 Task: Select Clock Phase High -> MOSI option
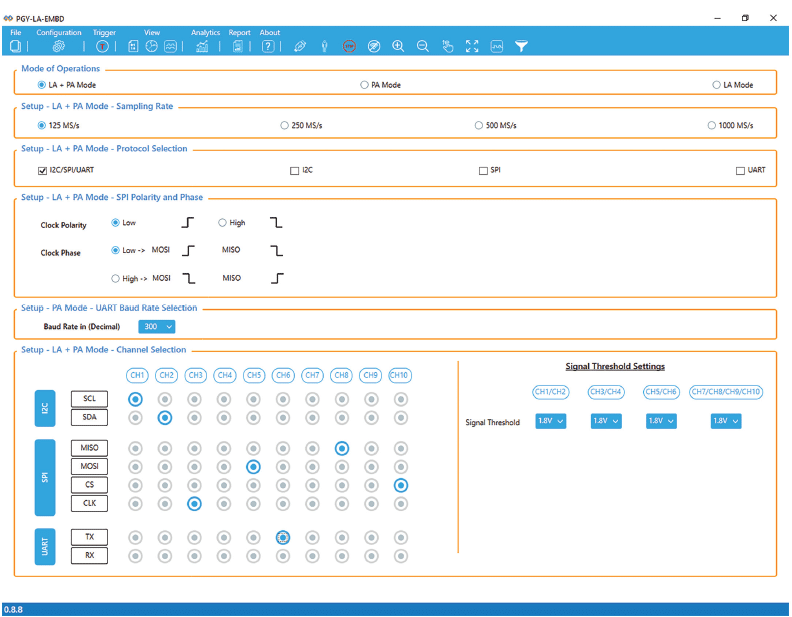pos(115,278)
